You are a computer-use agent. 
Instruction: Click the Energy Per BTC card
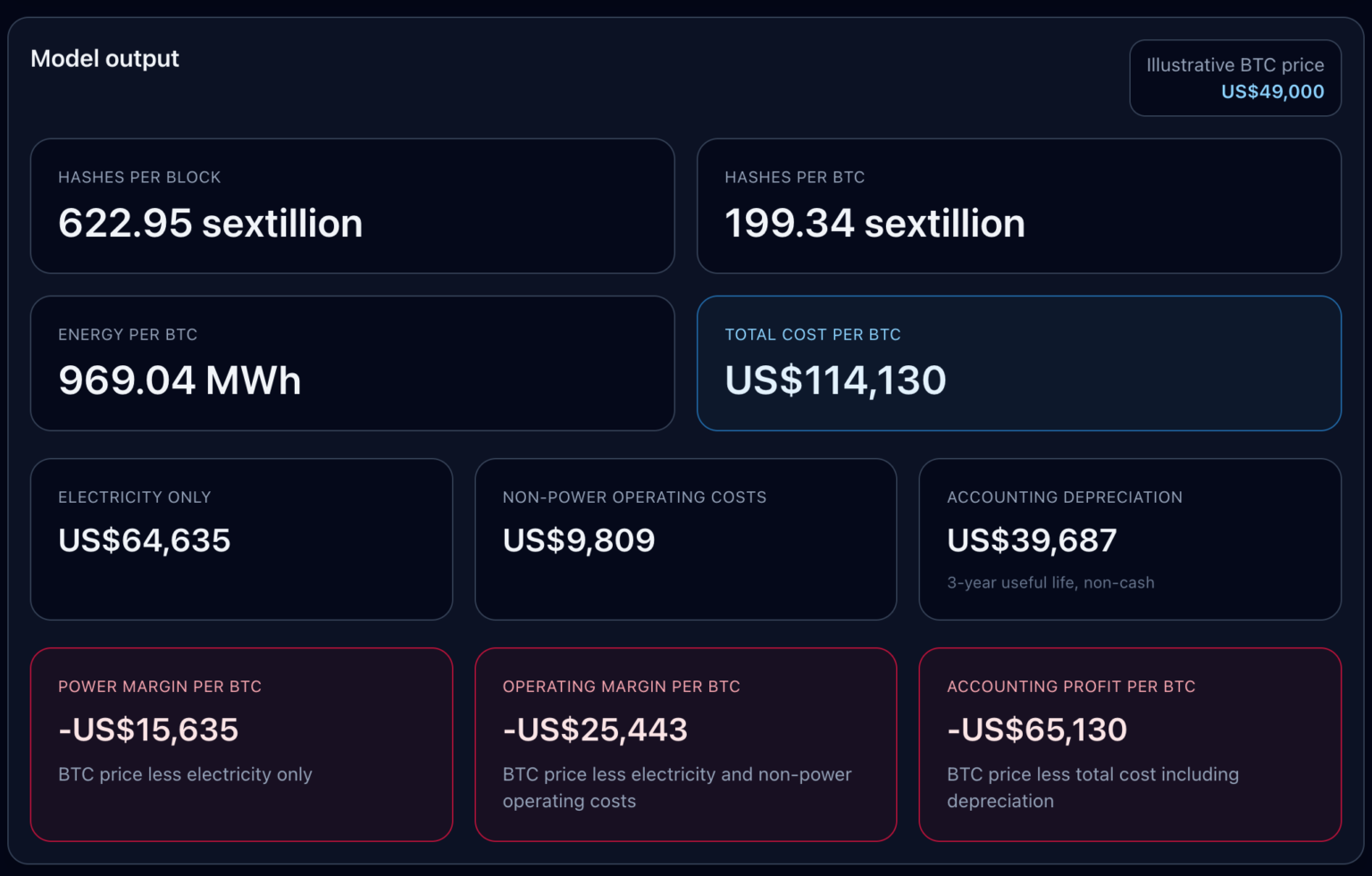coord(353,363)
